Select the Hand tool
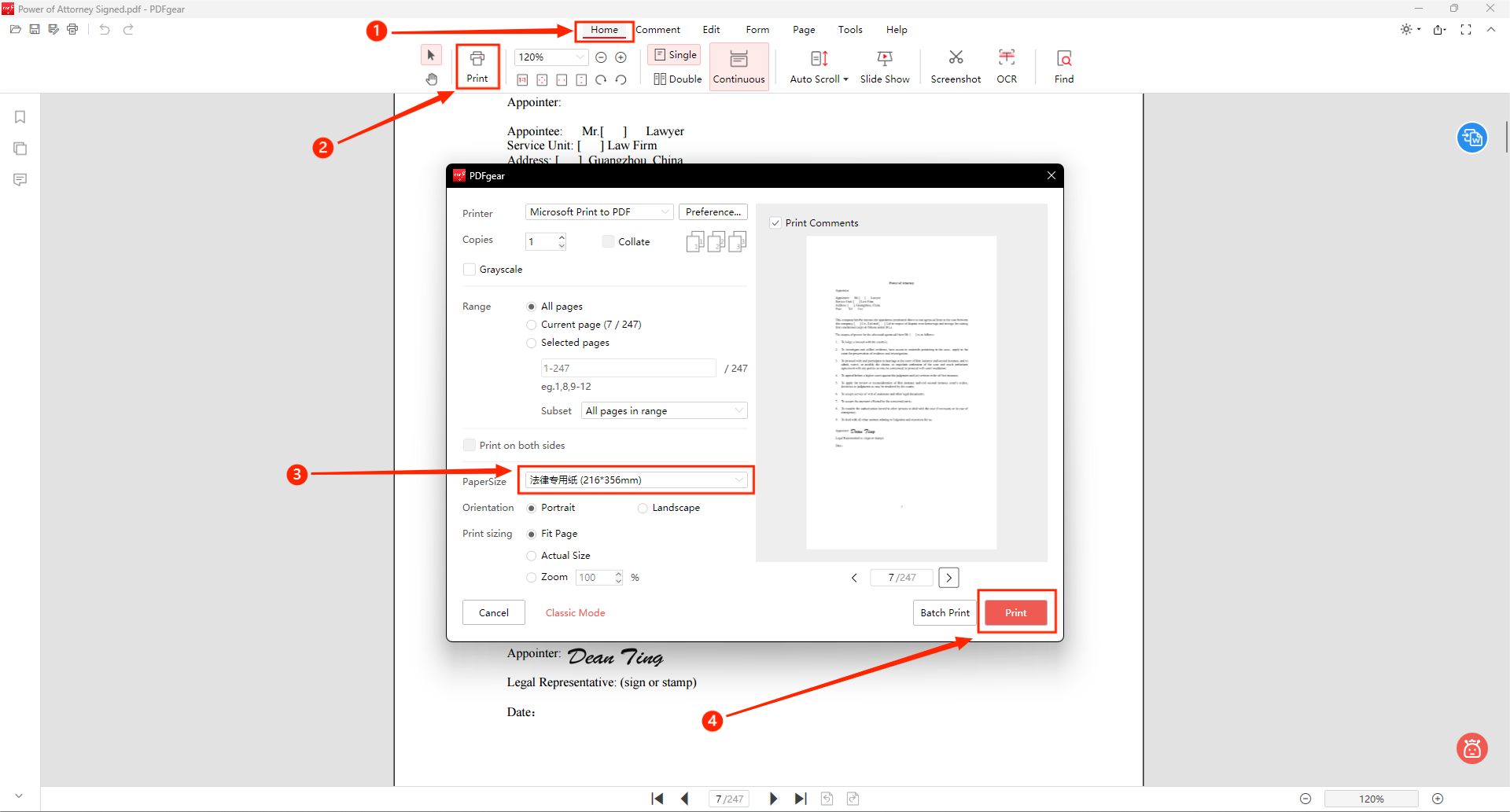The height and width of the screenshot is (812, 1510). click(x=432, y=79)
